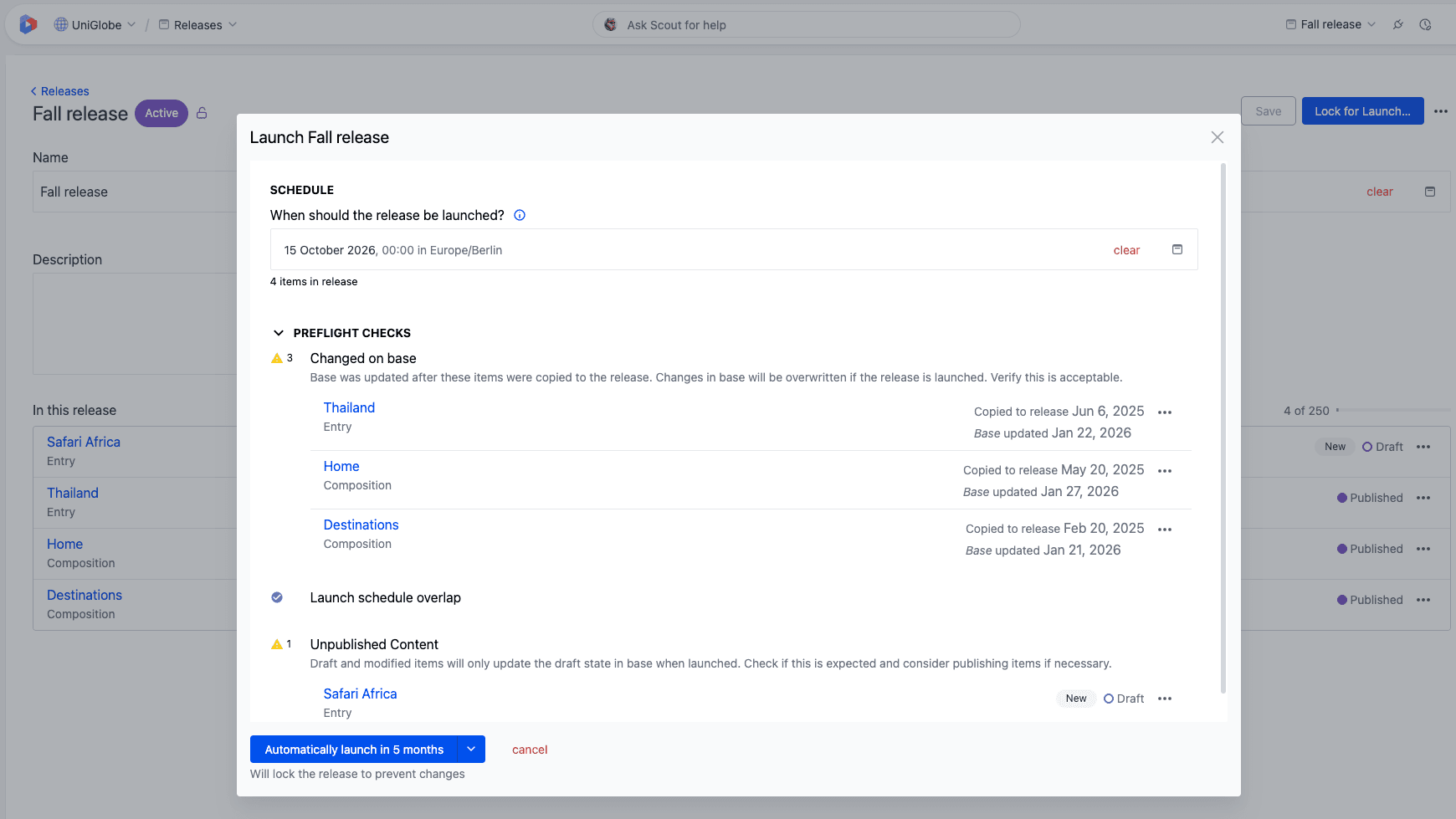Click background release Name field
The height and width of the screenshot is (819, 1456).
click(x=135, y=192)
